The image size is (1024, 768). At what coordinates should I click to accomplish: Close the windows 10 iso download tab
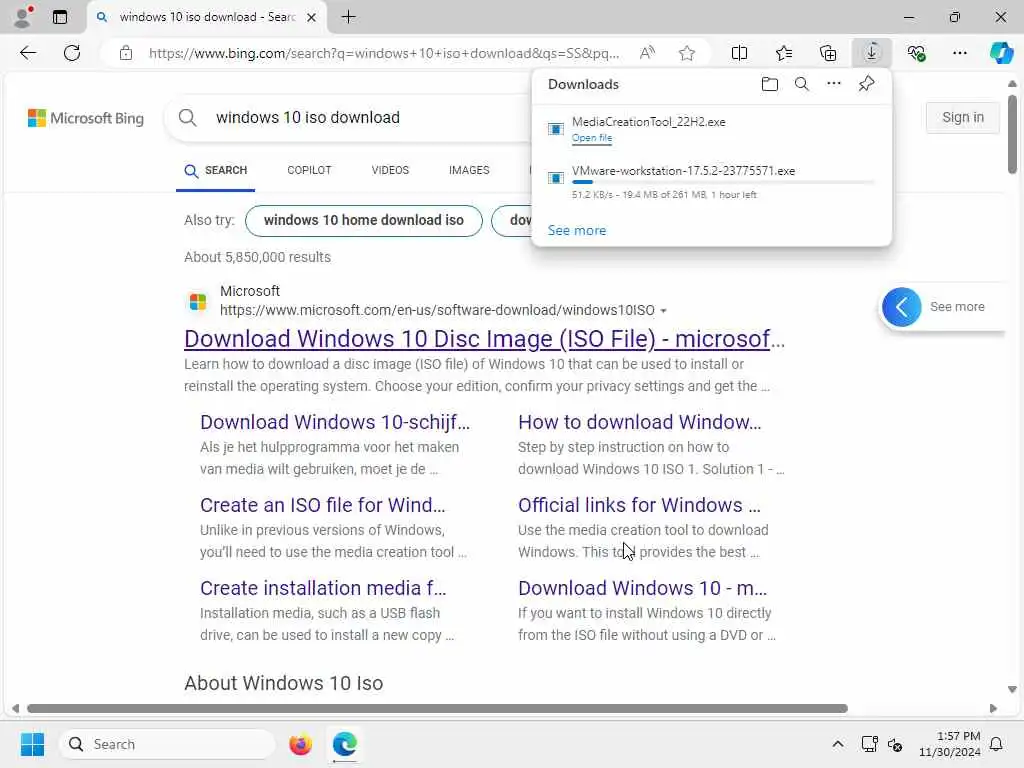[x=312, y=18]
